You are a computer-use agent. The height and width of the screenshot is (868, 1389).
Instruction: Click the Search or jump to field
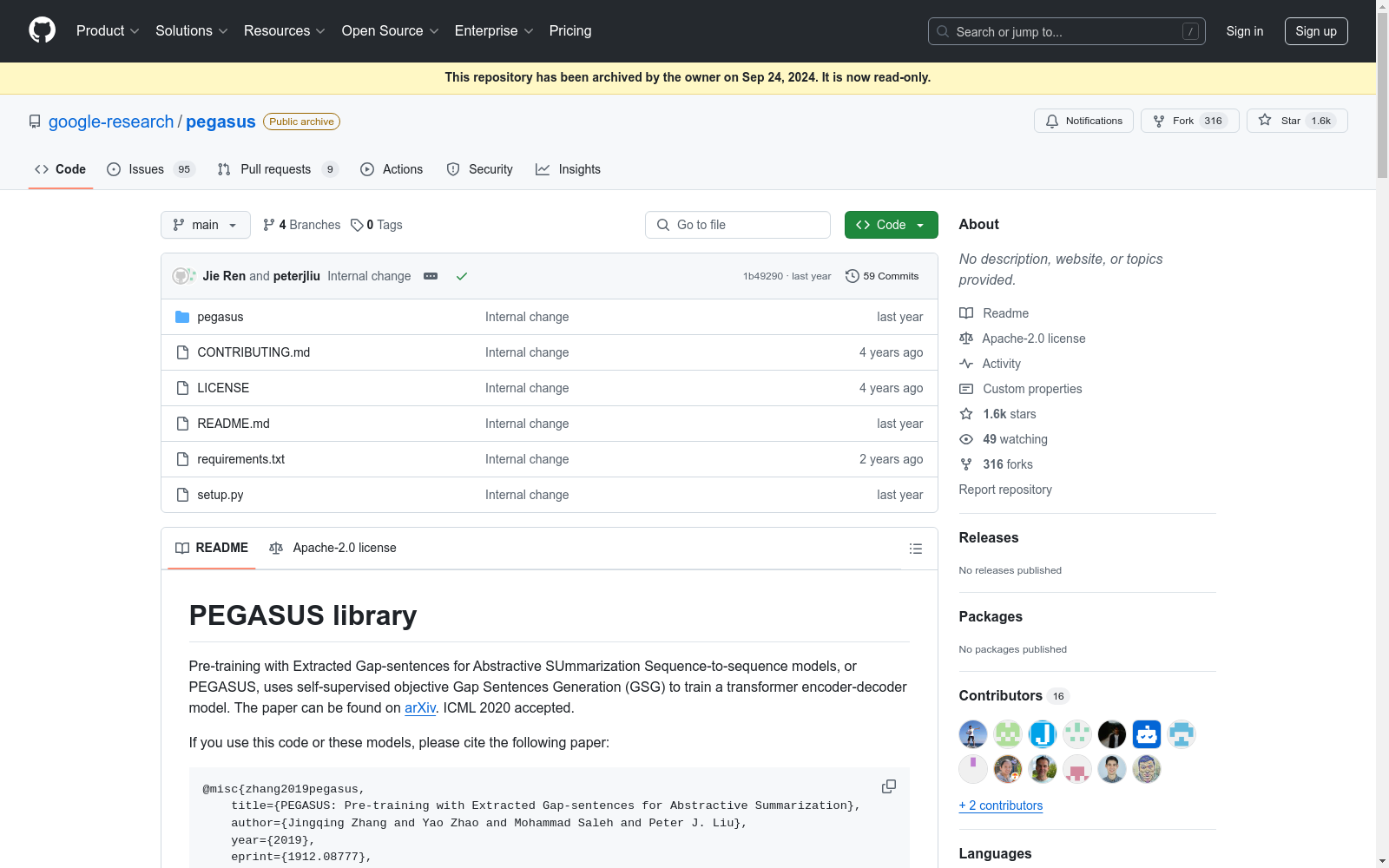tap(1067, 31)
